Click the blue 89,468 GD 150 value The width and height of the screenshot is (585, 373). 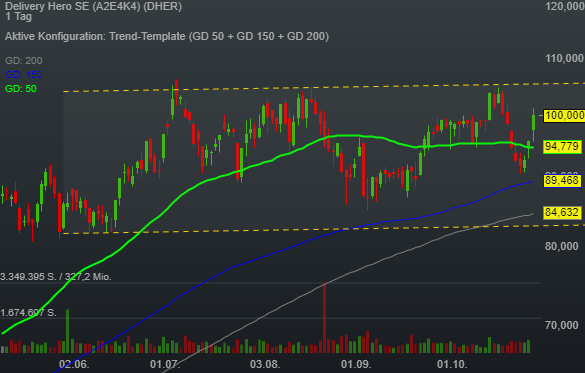561,181
